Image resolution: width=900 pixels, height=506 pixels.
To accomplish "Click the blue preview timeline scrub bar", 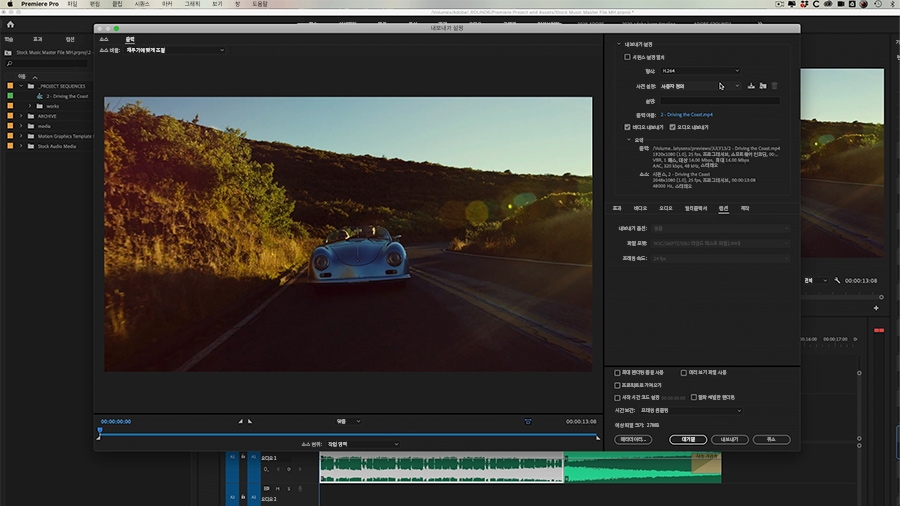I will pos(348,434).
